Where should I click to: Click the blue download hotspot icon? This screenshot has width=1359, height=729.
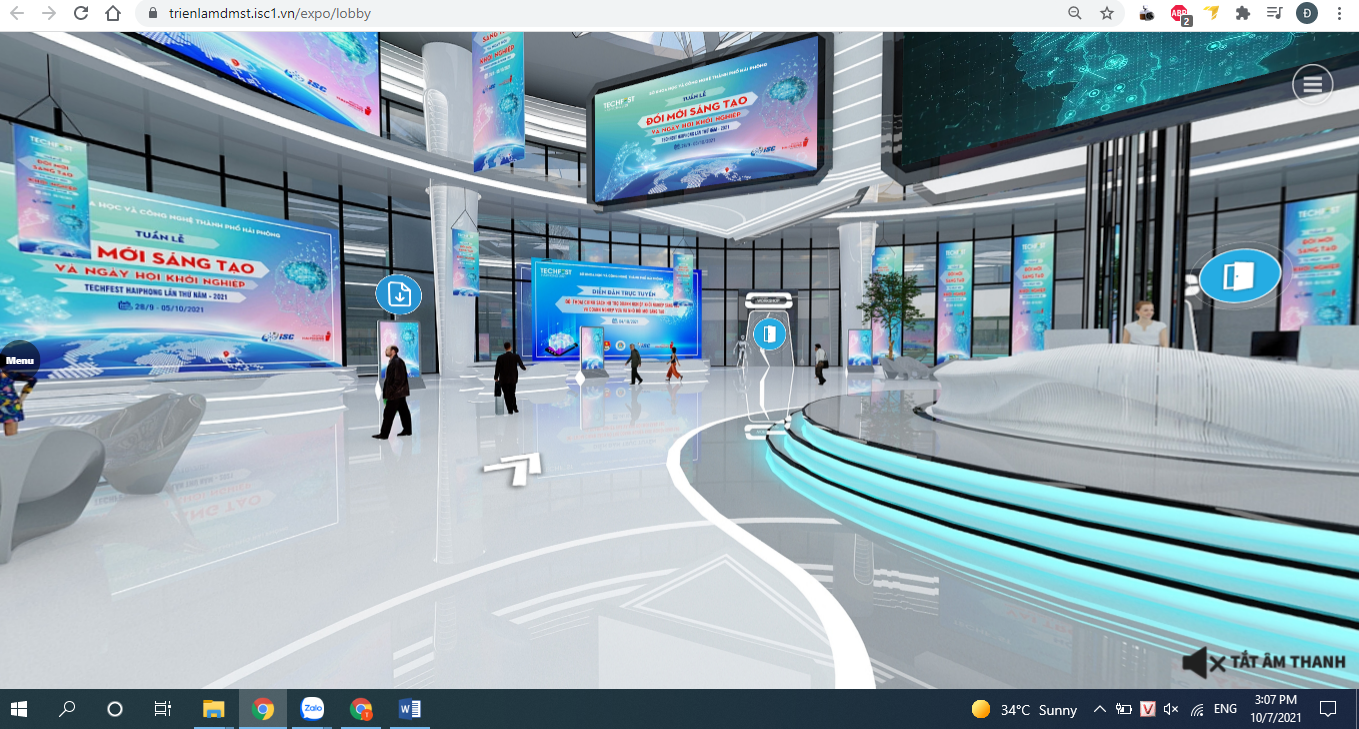(399, 294)
